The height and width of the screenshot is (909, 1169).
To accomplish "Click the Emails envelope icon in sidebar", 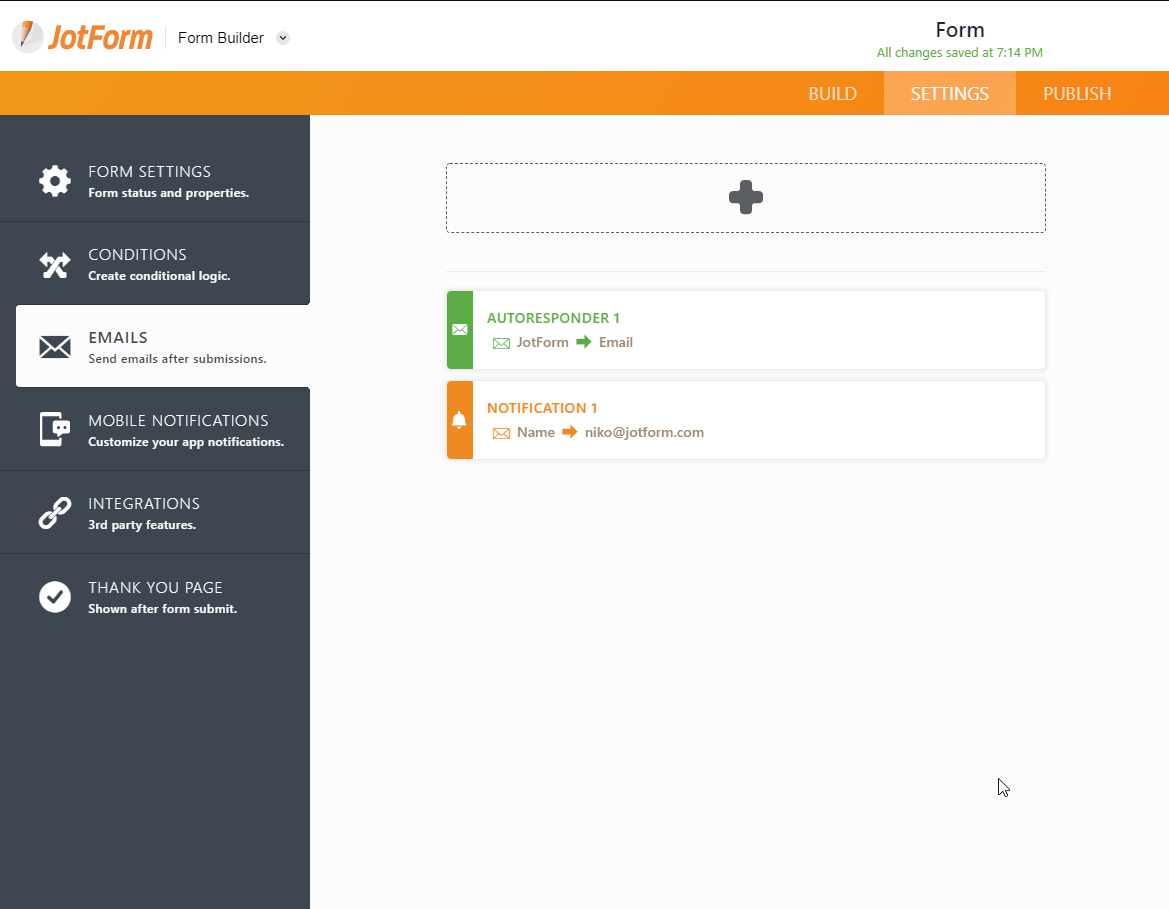I will pos(55,347).
